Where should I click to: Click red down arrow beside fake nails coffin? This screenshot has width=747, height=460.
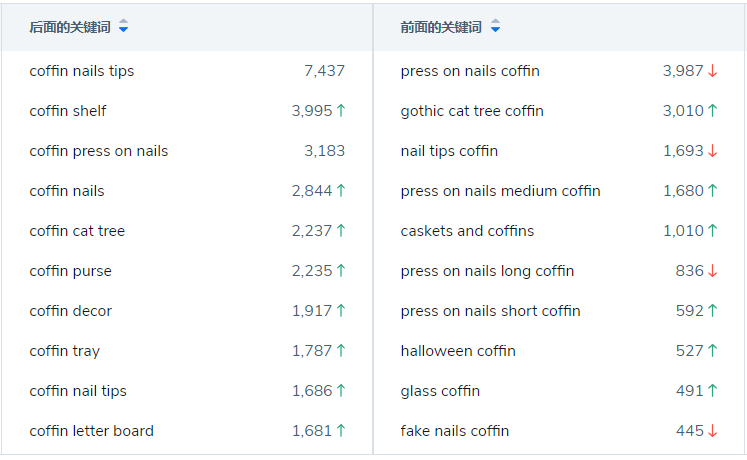tap(712, 431)
